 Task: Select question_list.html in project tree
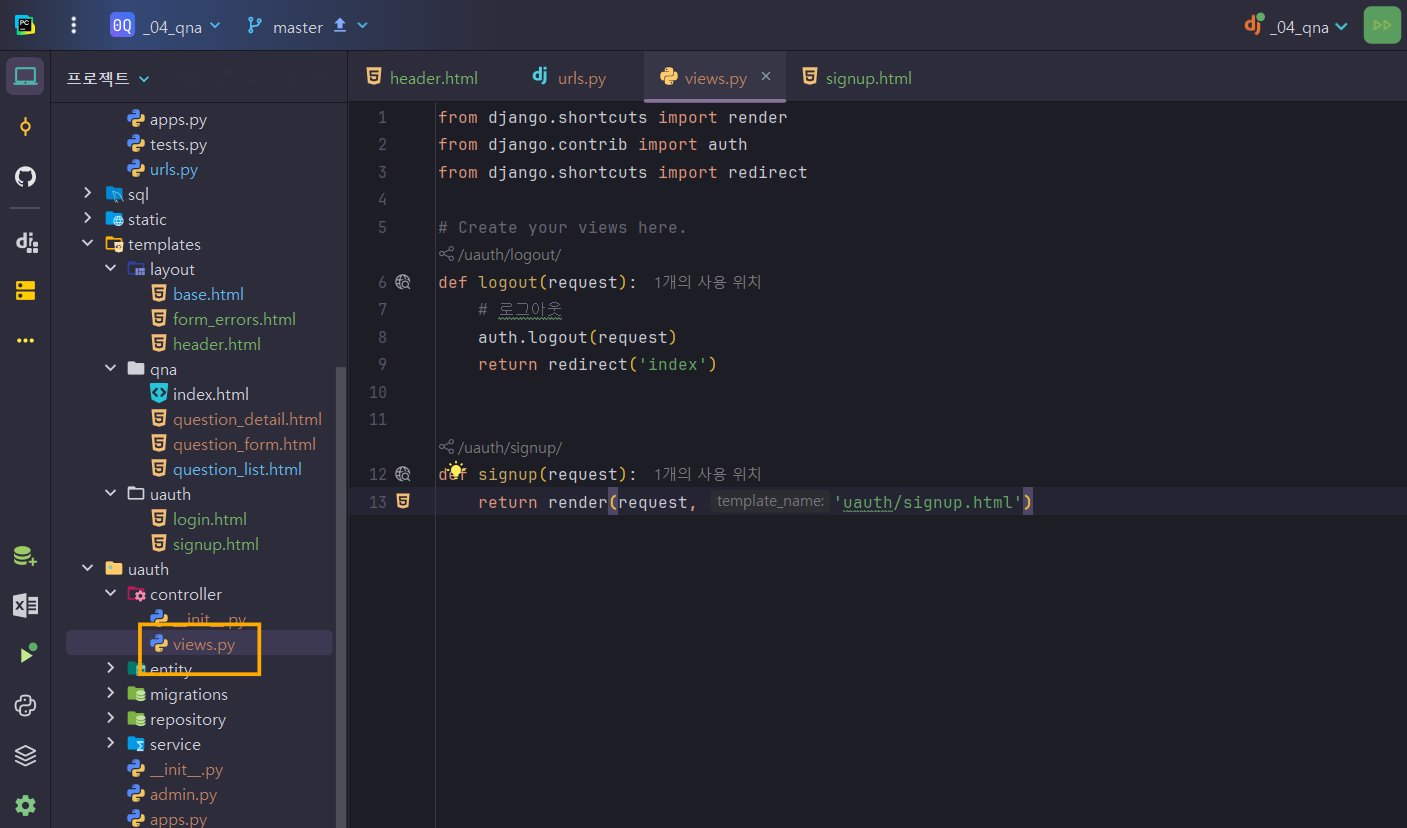coord(237,469)
